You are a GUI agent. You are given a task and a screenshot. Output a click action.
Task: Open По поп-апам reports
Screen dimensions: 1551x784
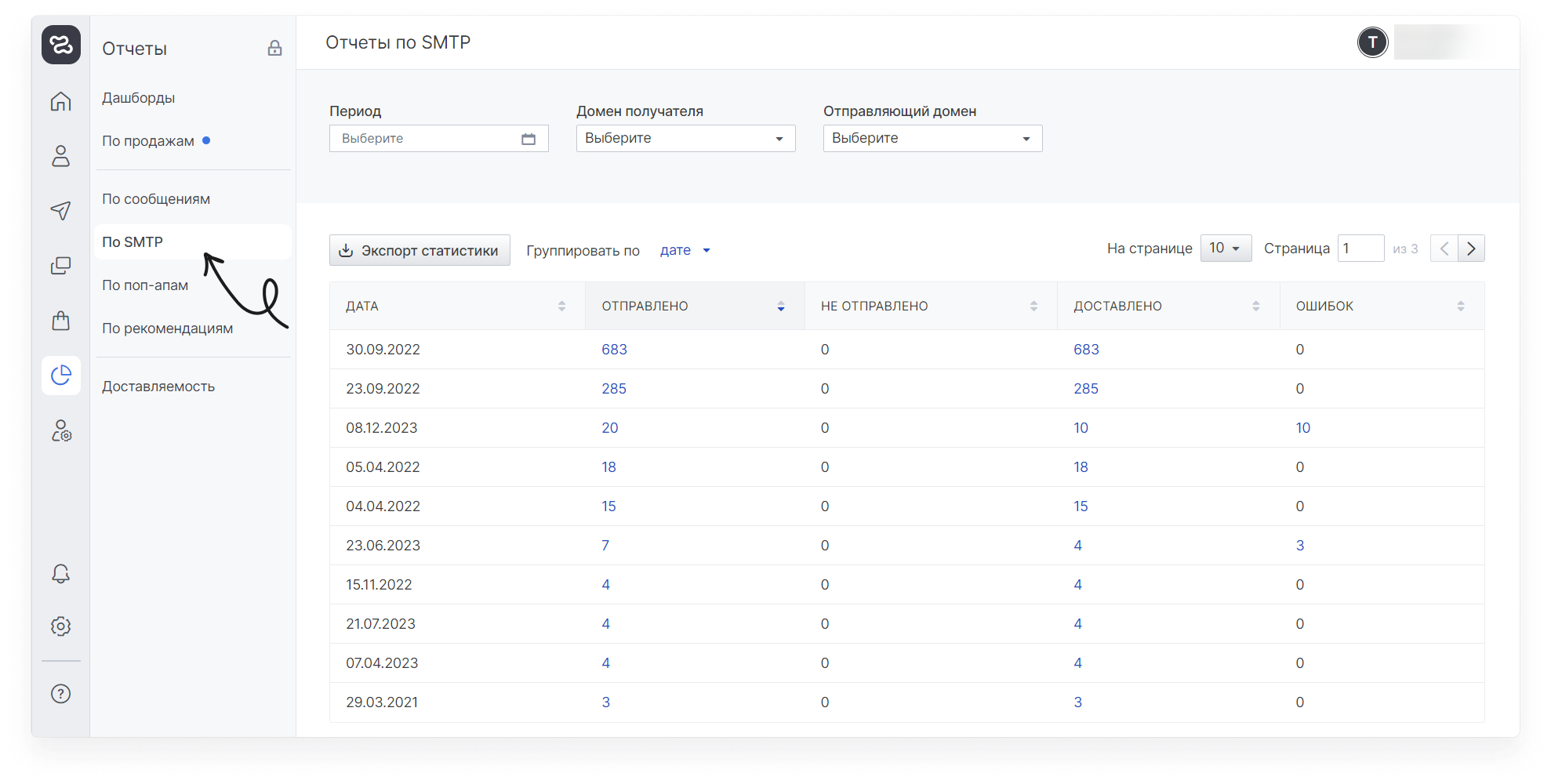pos(145,285)
